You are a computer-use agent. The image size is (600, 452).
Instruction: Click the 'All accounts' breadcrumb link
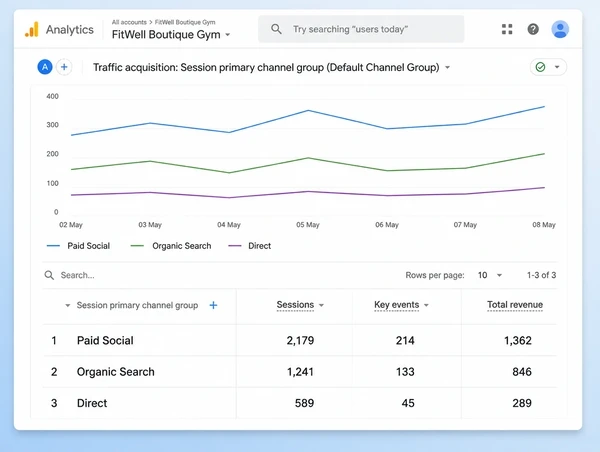(x=129, y=22)
